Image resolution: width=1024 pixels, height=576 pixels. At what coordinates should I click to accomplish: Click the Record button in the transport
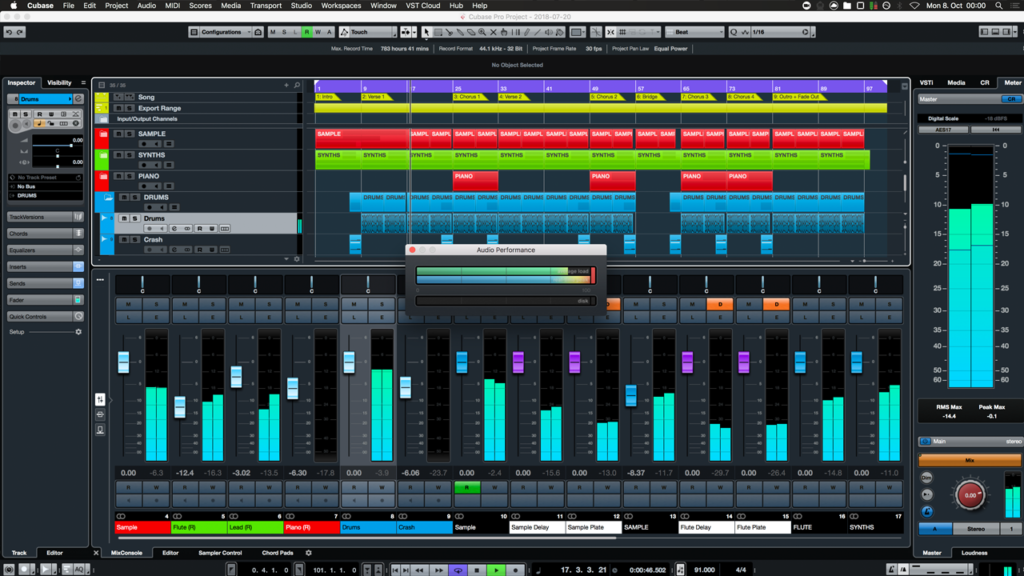[x=516, y=569]
